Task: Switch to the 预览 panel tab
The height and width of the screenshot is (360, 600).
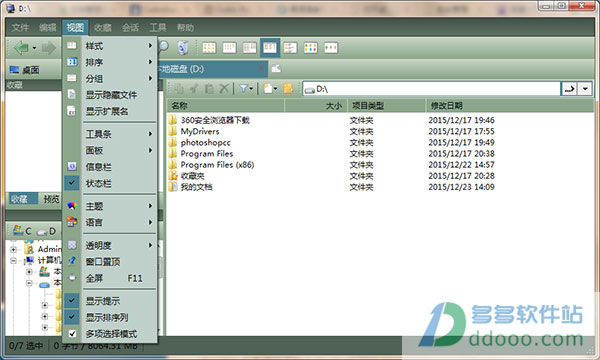Action: click(51, 199)
